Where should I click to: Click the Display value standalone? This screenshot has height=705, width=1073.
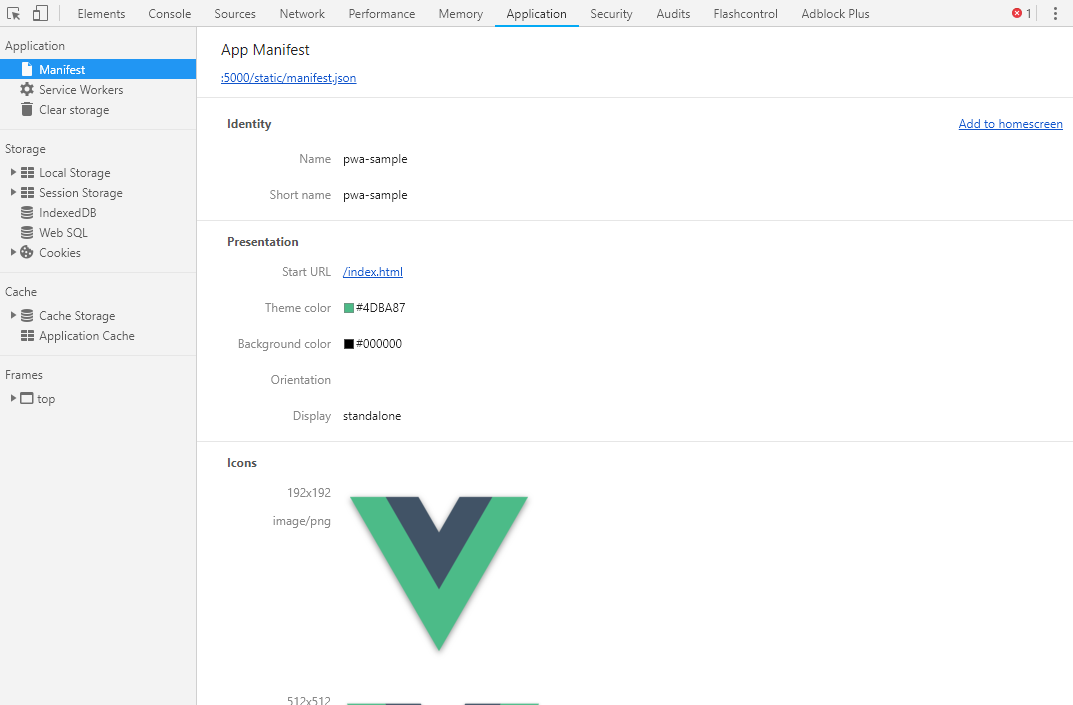coord(372,415)
